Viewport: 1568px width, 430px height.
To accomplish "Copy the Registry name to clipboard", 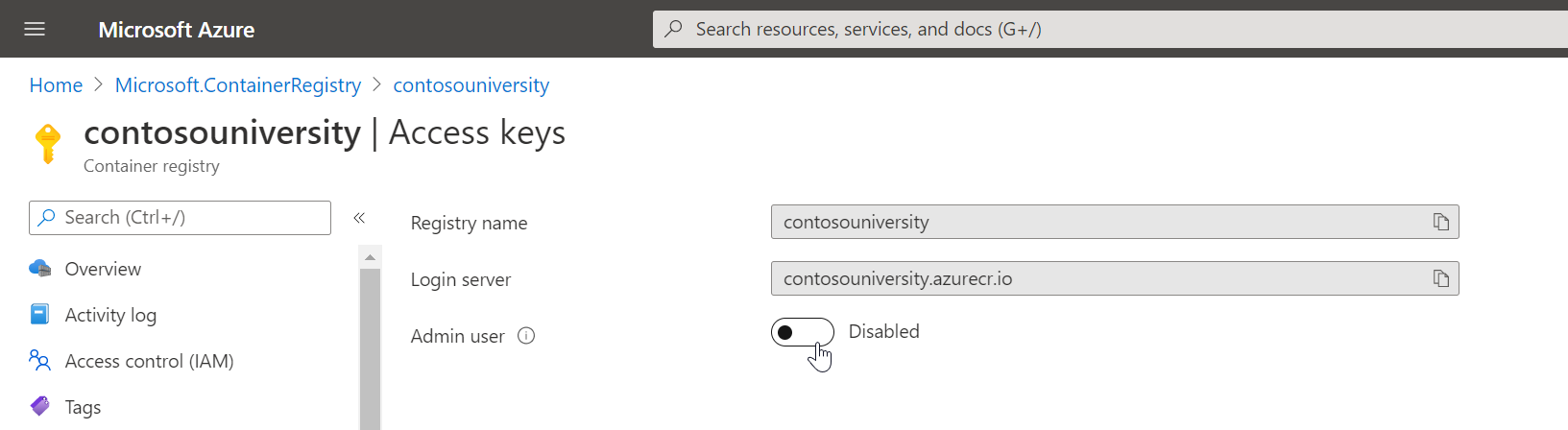I will point(1441,222).
